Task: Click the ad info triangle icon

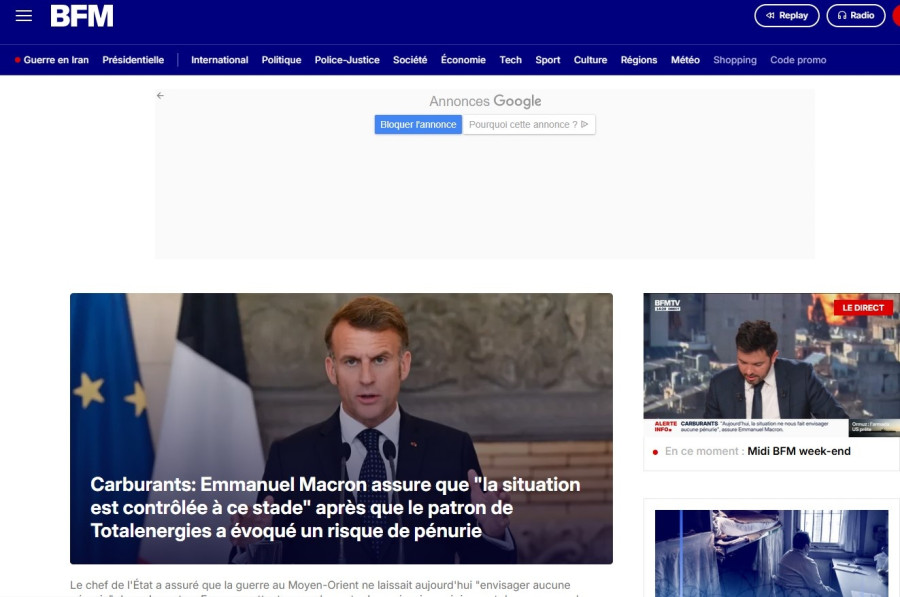Action: (x=586, y=125)
